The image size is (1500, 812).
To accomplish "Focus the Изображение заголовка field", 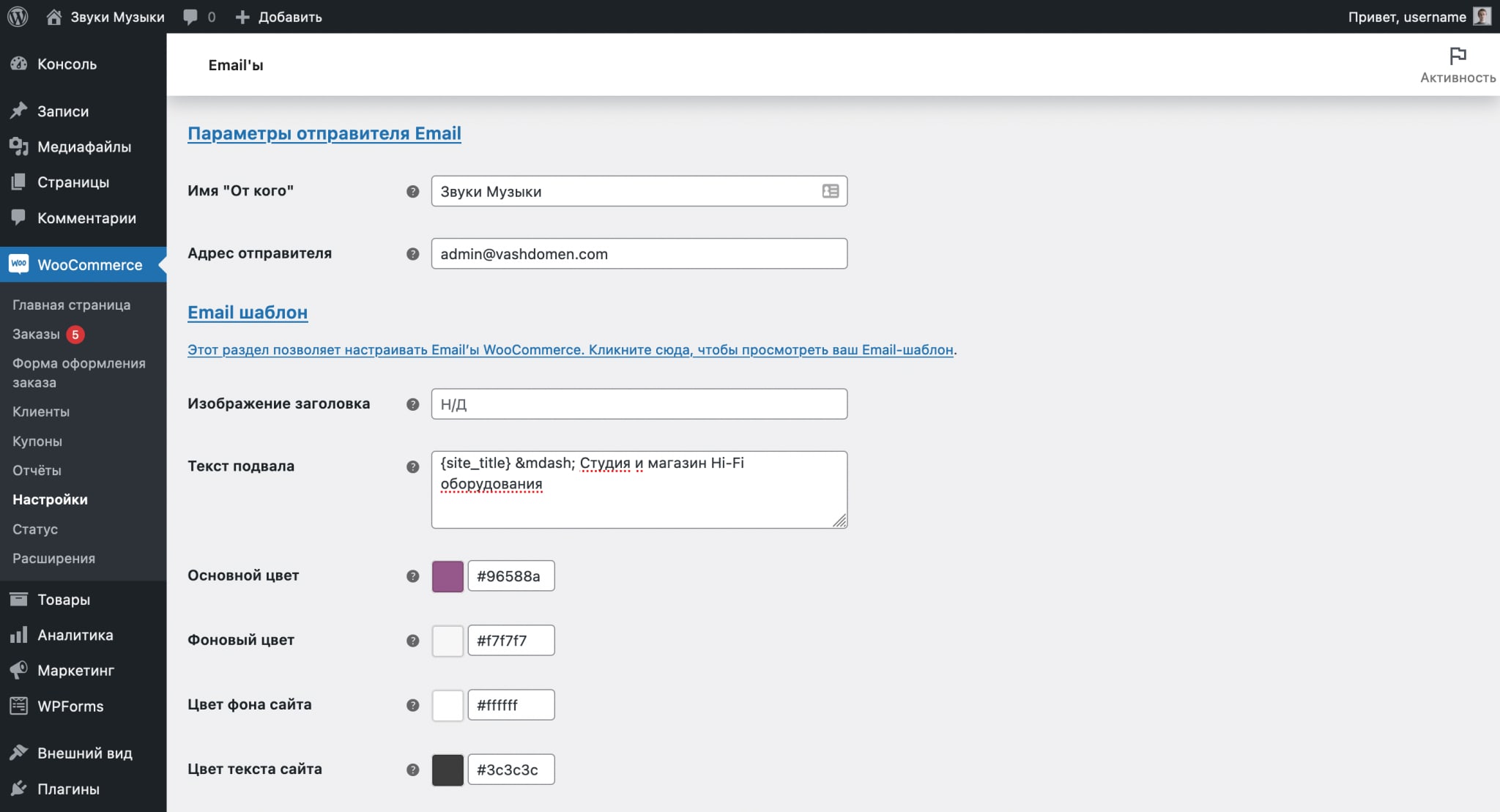I will click(x=639, y=403).
